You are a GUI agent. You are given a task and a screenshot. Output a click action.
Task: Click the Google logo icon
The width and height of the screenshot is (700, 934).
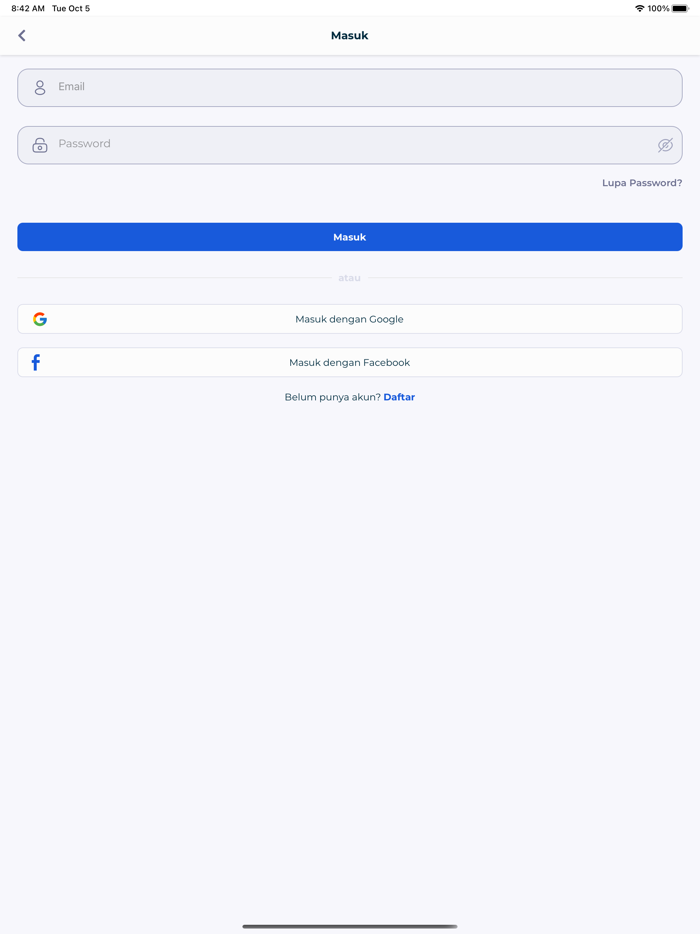(x=40, y=319)
